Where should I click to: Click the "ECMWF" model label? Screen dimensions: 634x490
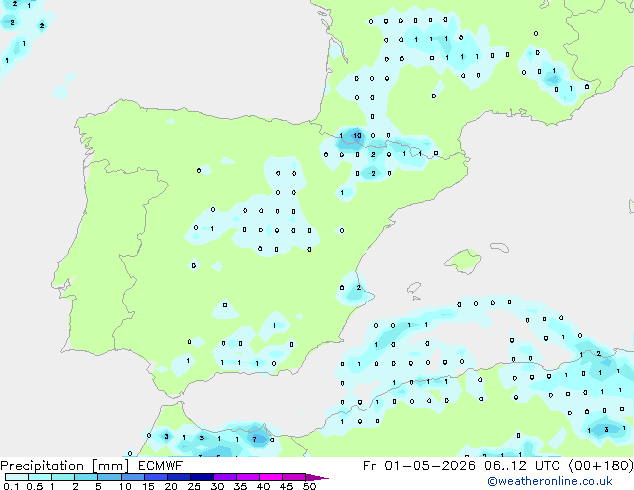pyautogui.click(x=161, y=466)
